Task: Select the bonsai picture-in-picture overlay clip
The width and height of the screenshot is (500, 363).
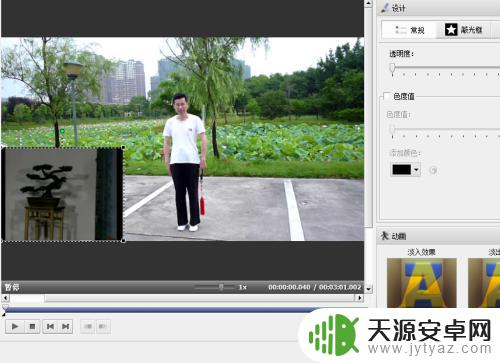Action: click(x=62, y=194)
